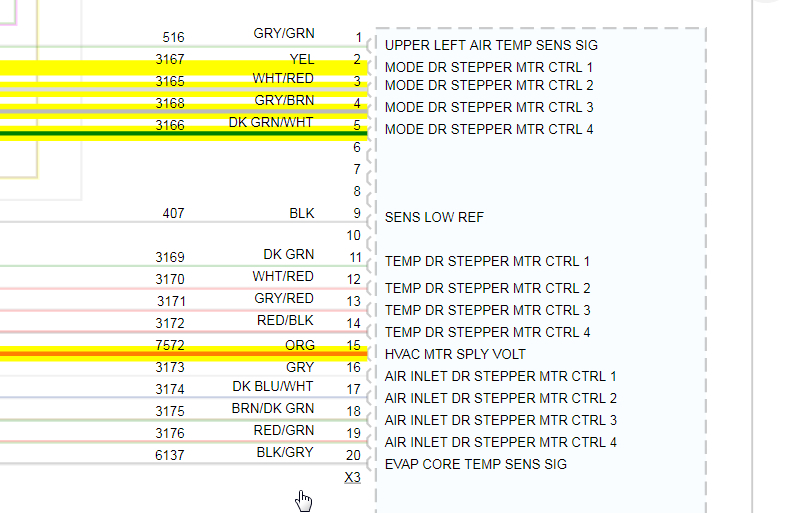Select circuit number 3176
The width and height of the screenshot is (785, 513).
click(170, 433)
